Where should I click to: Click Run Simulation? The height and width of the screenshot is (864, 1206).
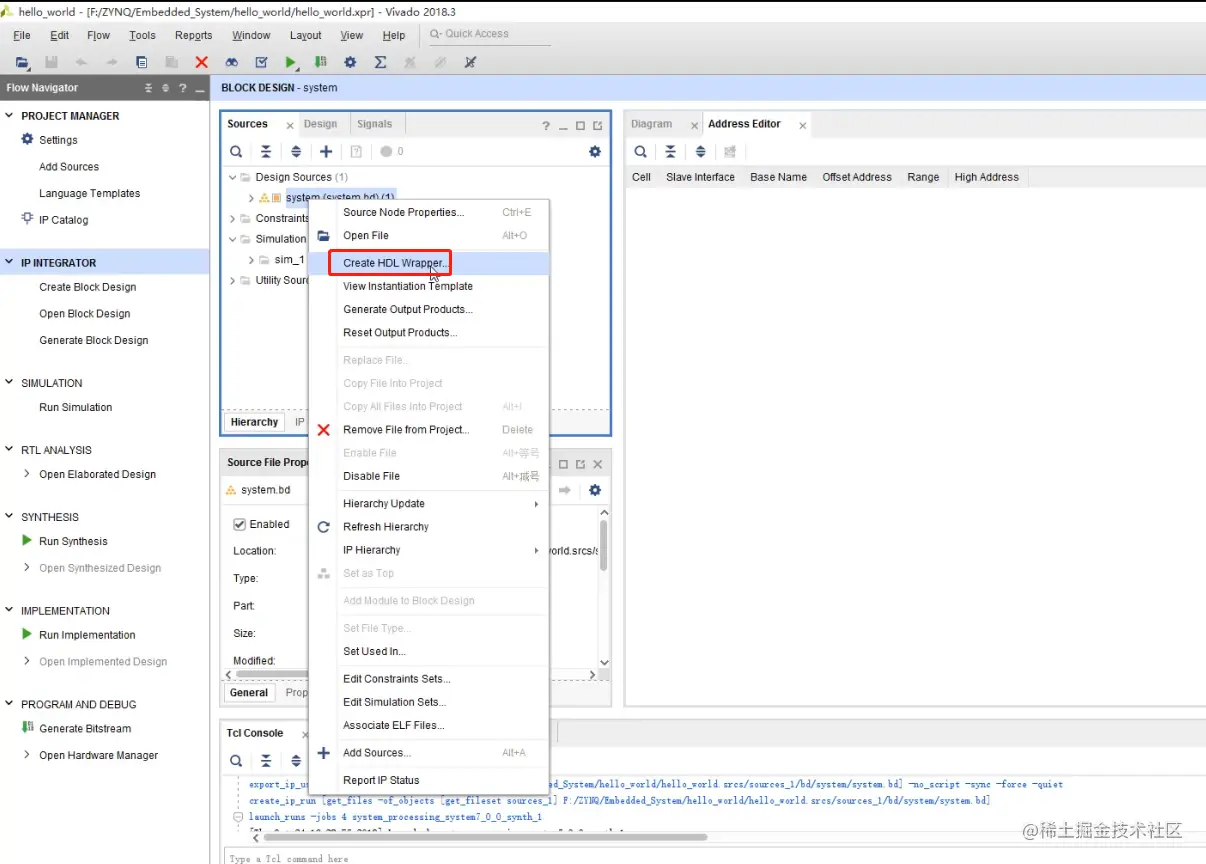tap(76, 407)
